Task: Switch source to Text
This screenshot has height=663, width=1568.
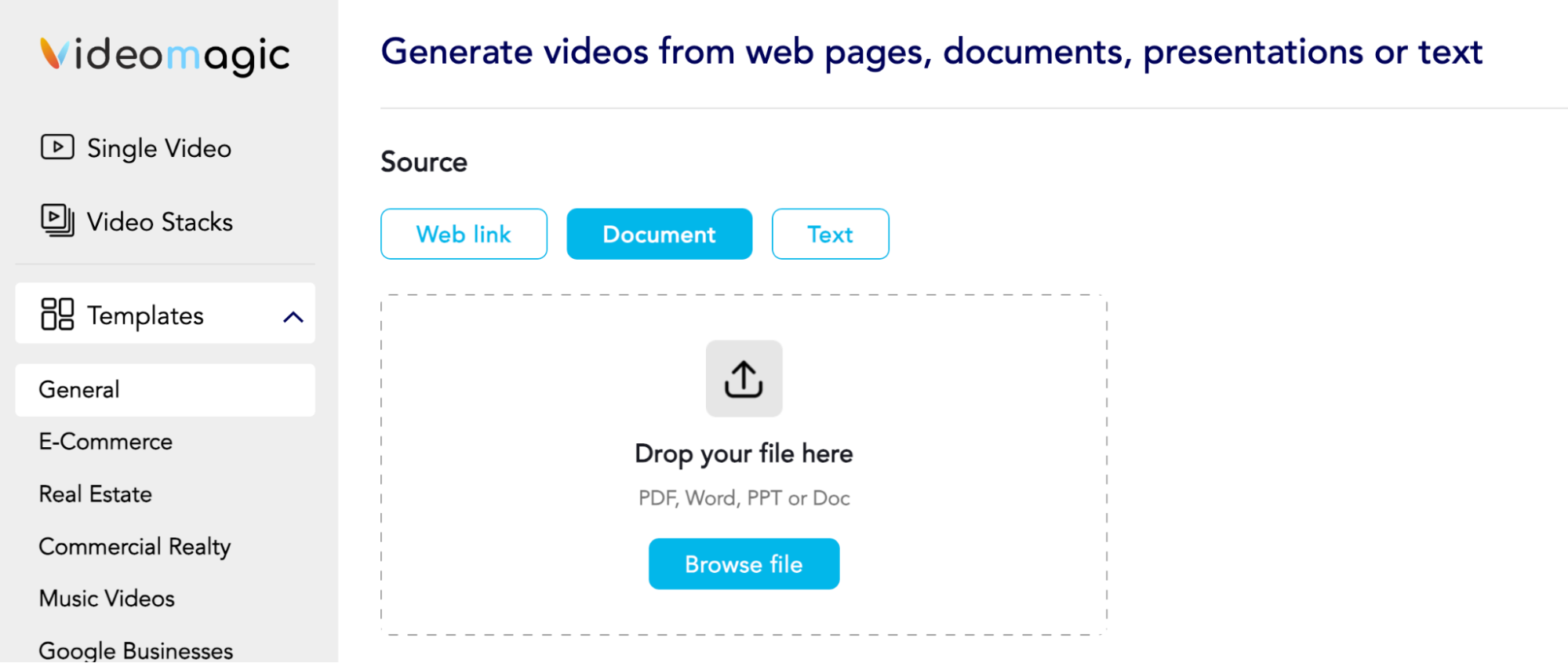Action: click(x=830, y=234)
